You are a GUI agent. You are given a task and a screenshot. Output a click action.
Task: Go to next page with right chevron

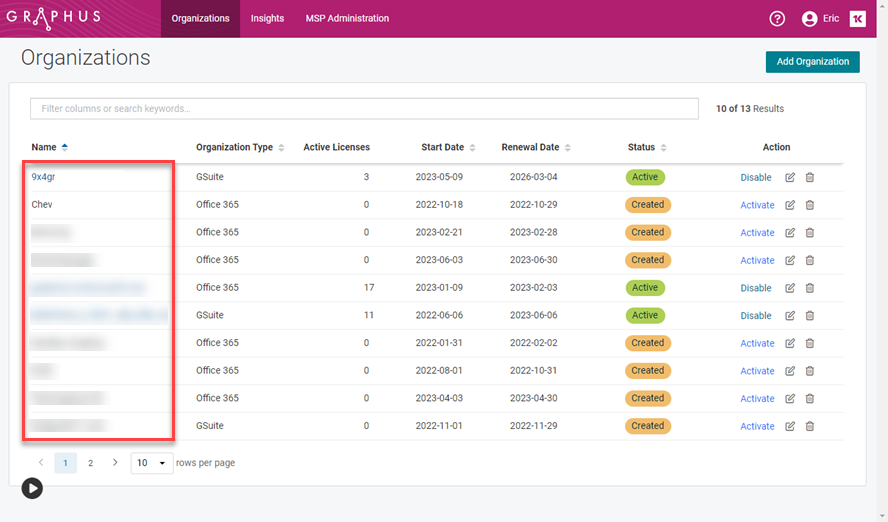(115, 463)
